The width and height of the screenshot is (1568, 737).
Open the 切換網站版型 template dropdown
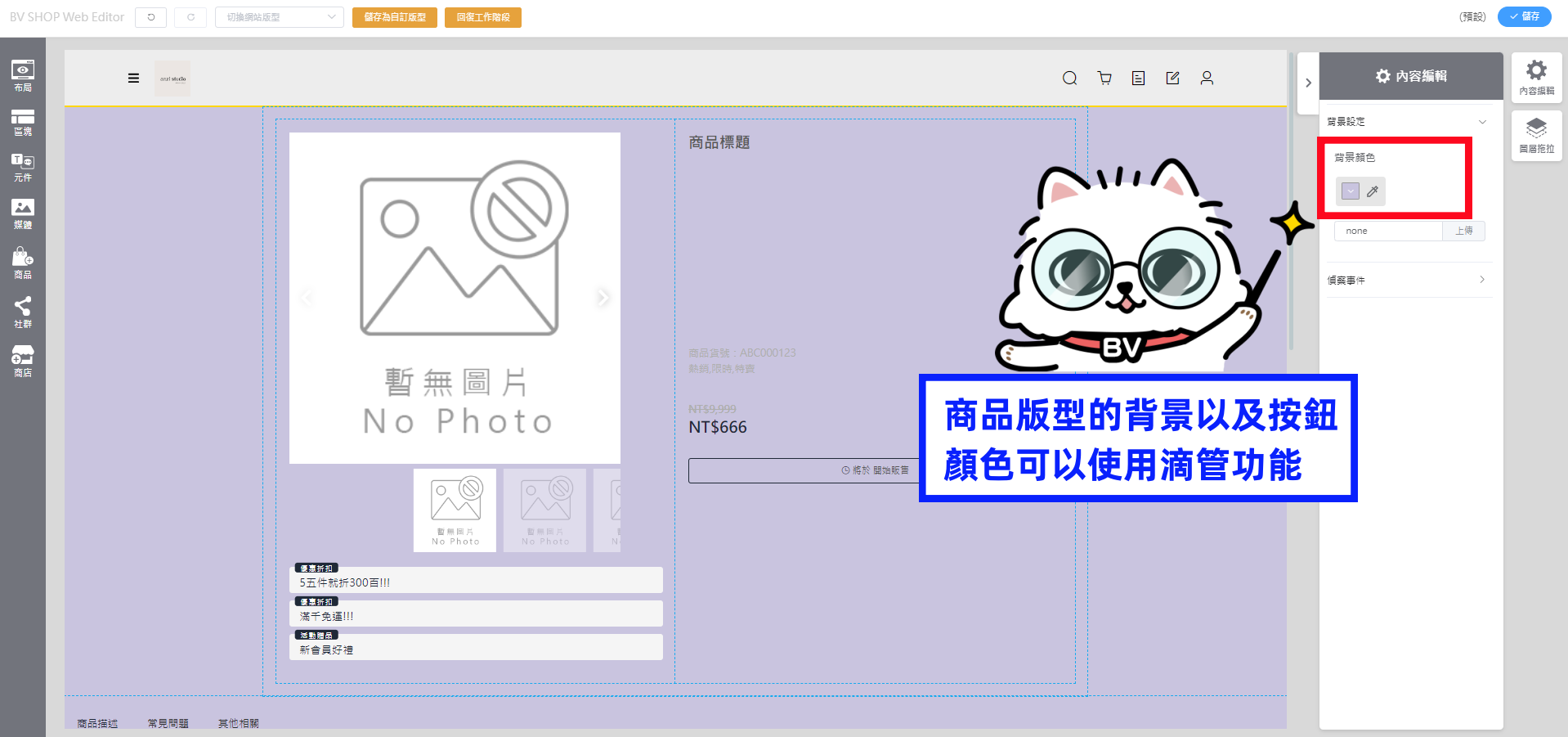click(280, 17)
